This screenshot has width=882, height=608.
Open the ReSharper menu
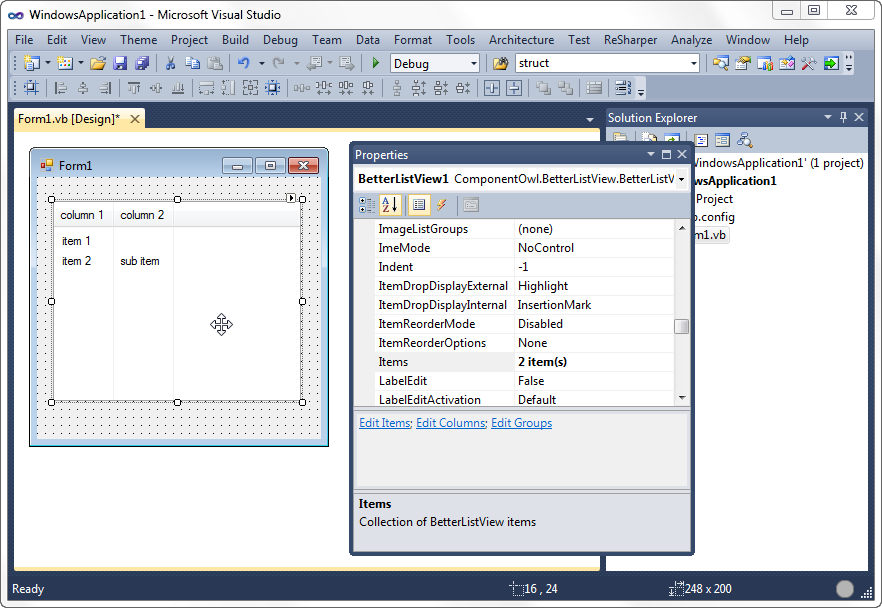click(630, 40)
